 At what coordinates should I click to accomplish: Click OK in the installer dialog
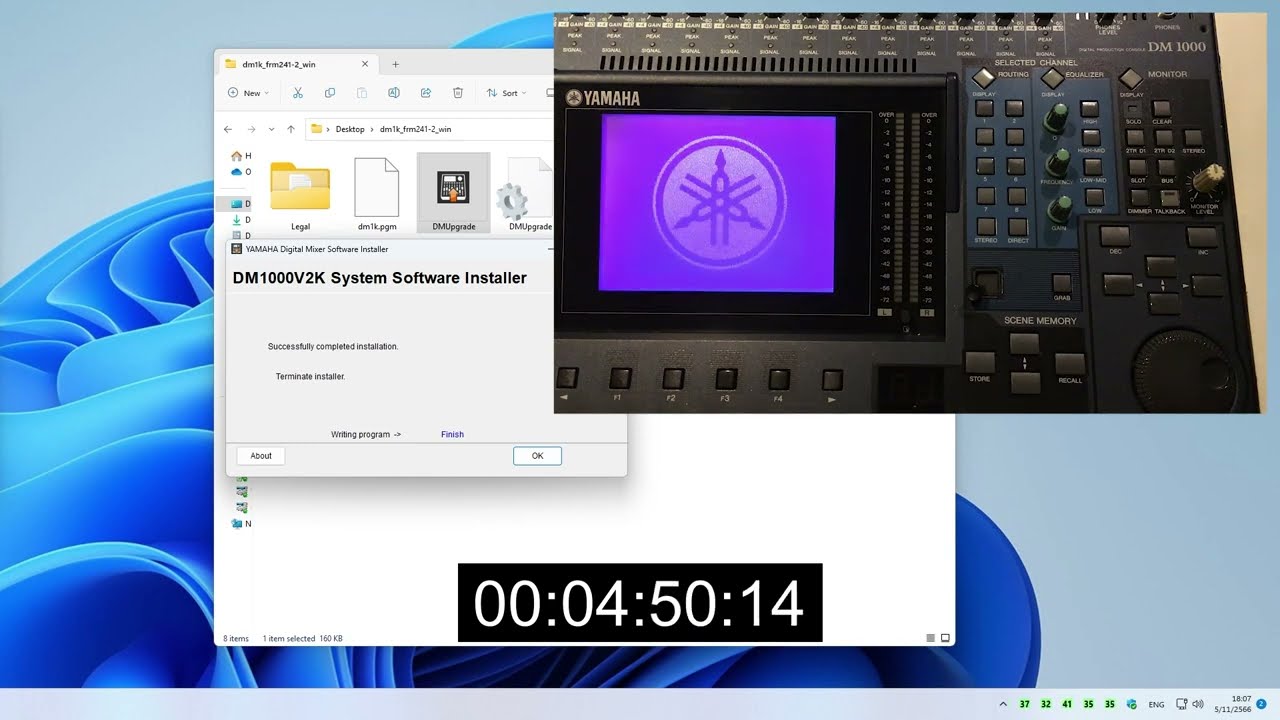click(537, 455)
